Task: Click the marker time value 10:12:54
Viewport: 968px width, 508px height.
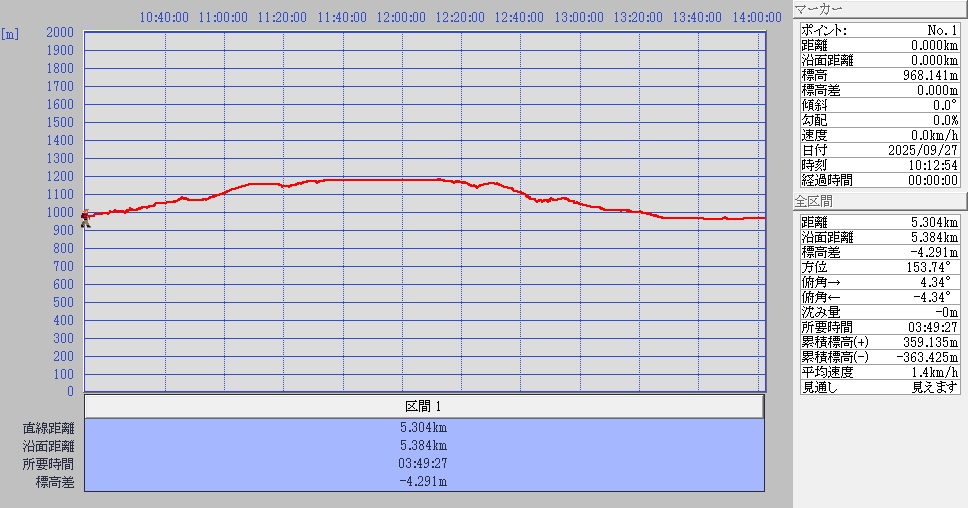Action: coord(931,165)
